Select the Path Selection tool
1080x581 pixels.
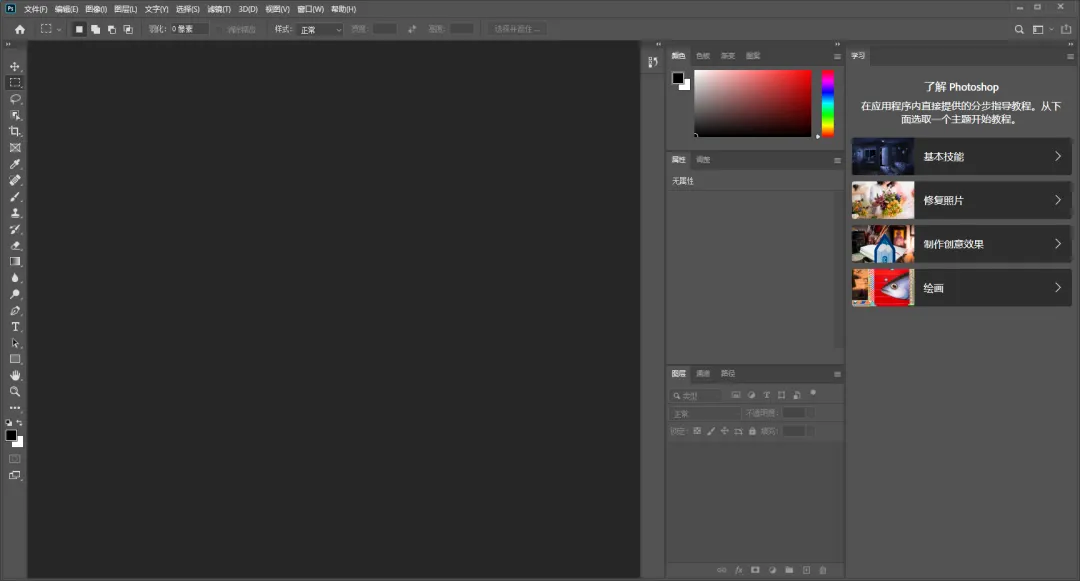click(x=14, y=343)
